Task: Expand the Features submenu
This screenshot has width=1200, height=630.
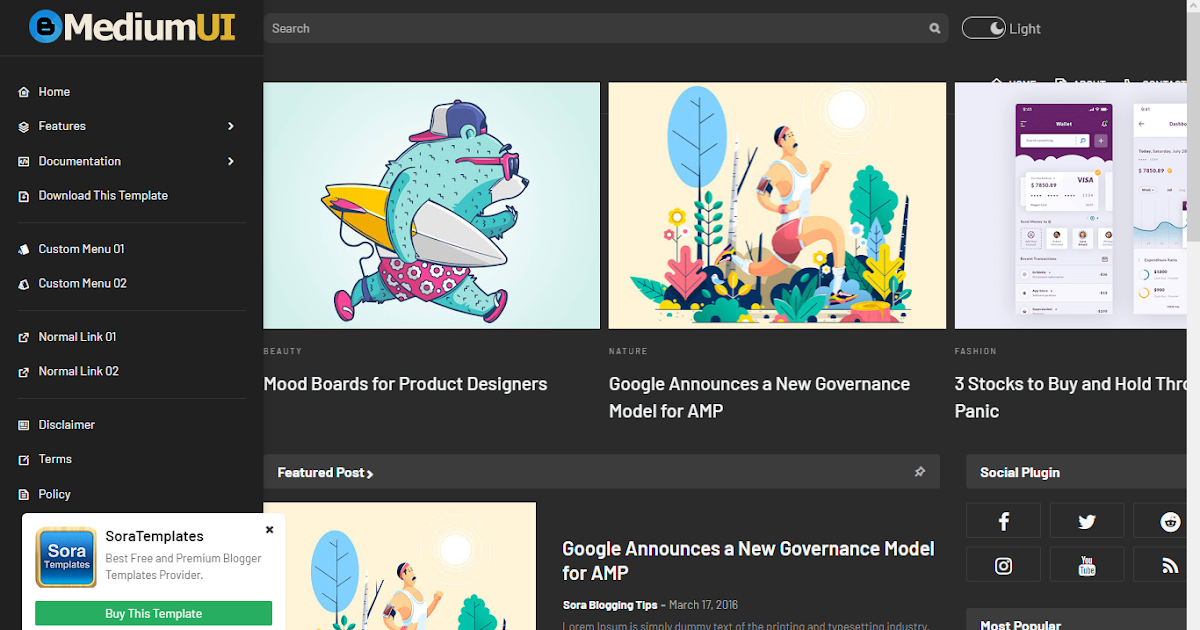Action: coord(230,126)
